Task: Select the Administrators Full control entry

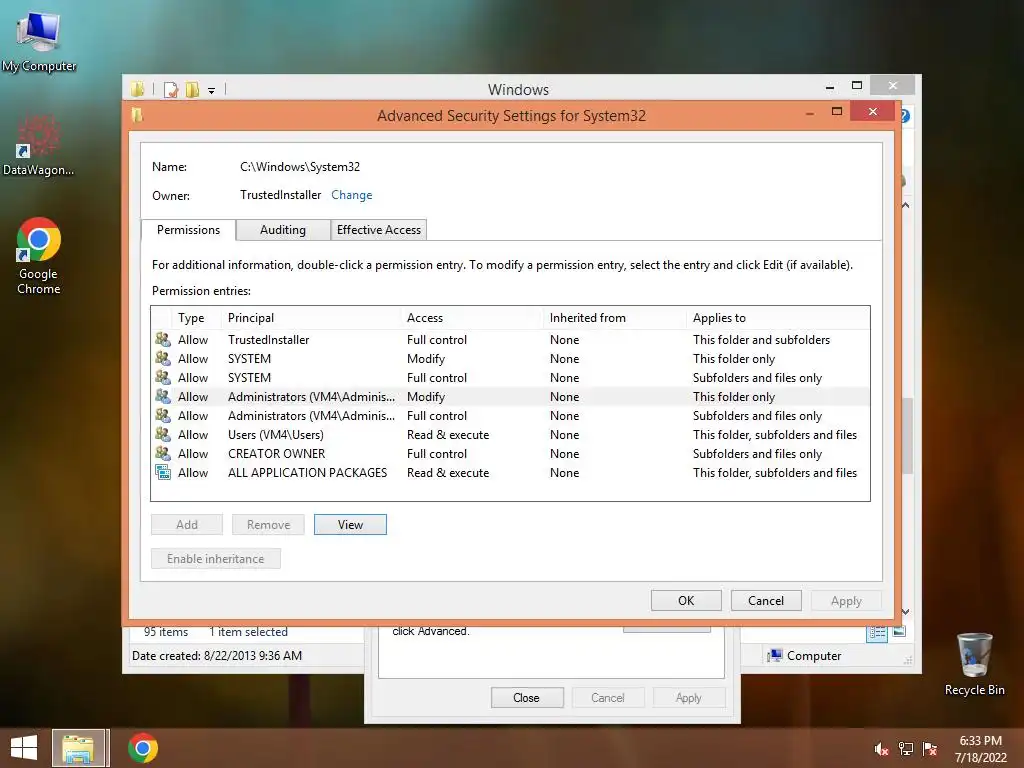Action: [x=510, y=415]
